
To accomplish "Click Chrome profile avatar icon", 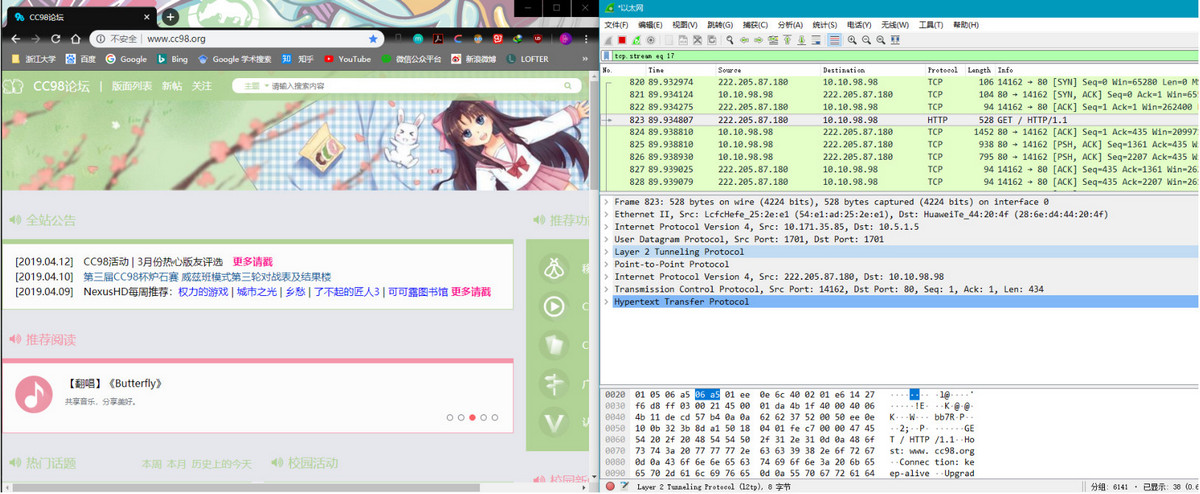I will tap(565, 39).
